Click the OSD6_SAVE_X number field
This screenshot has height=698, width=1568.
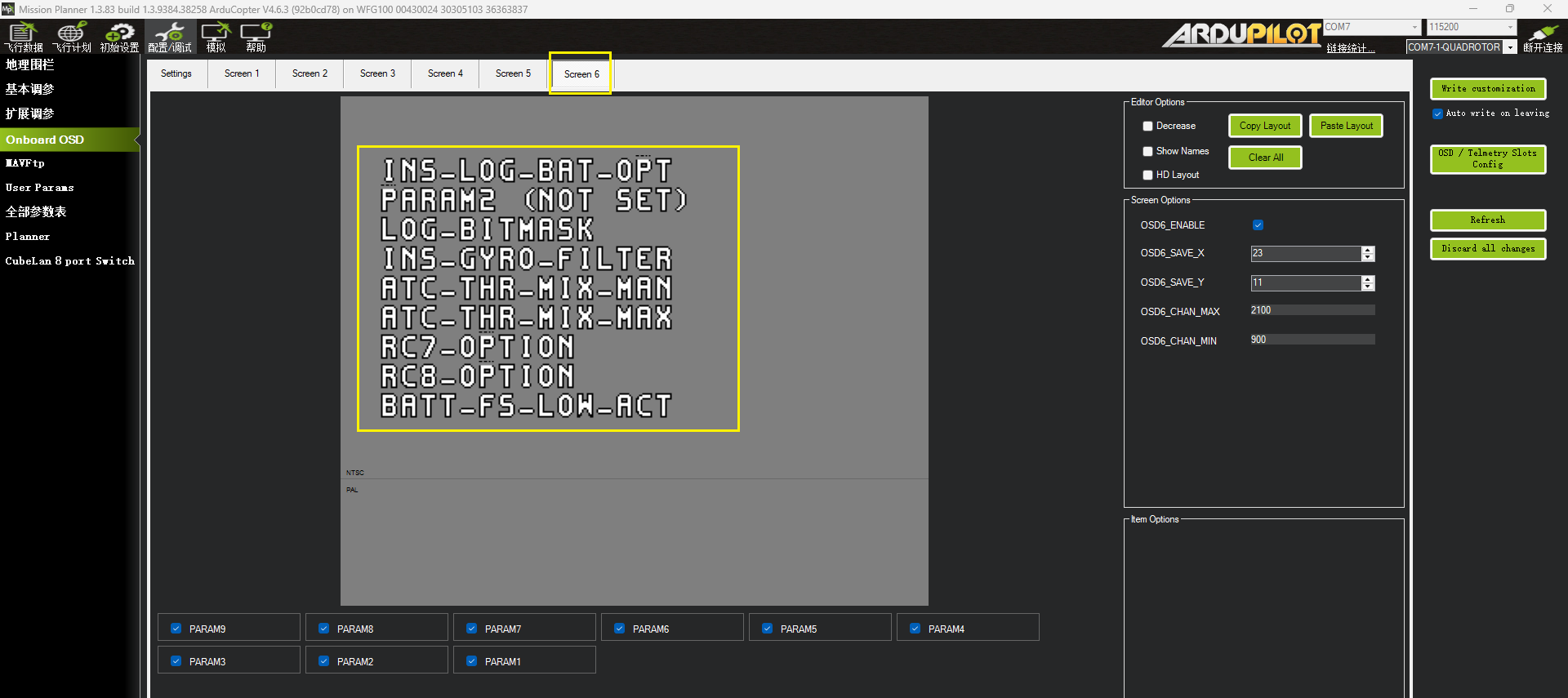(x=1304, y=253)
